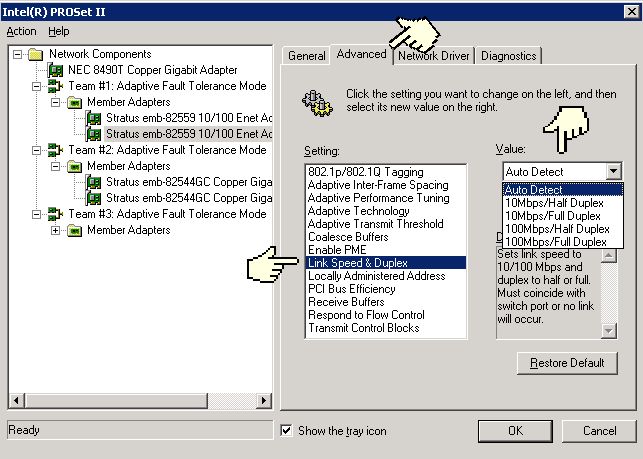Viewport: 643px width, 459px height.
Task: Click the Restore Default button
Action: 567,363
